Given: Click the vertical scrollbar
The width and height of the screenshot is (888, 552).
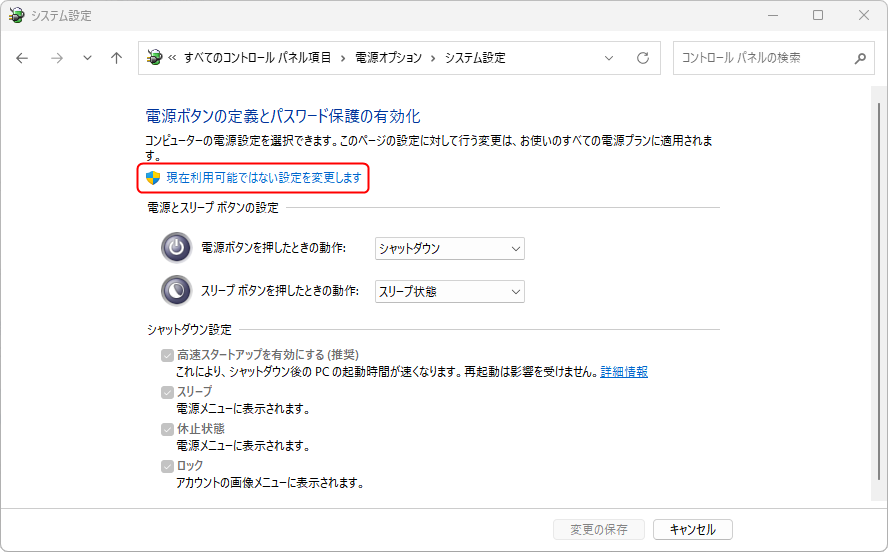Looking at the screenshot, I should [878, 292].
